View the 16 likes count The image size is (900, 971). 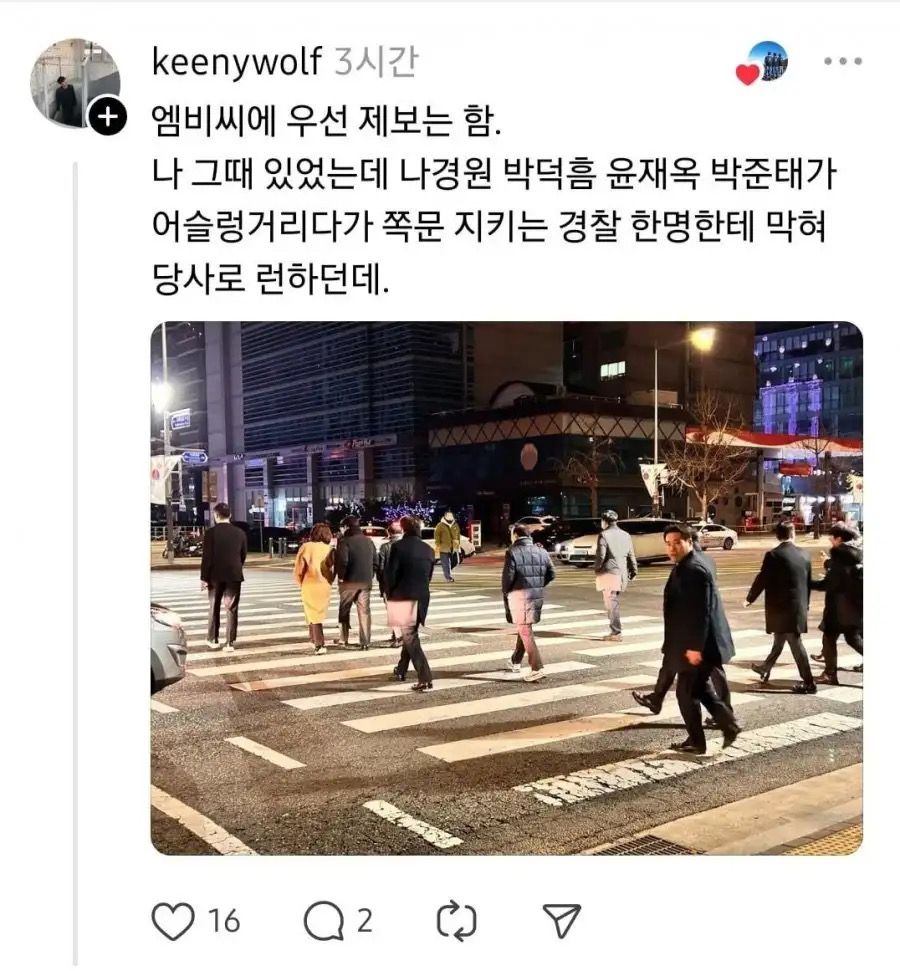pos(224,921)
